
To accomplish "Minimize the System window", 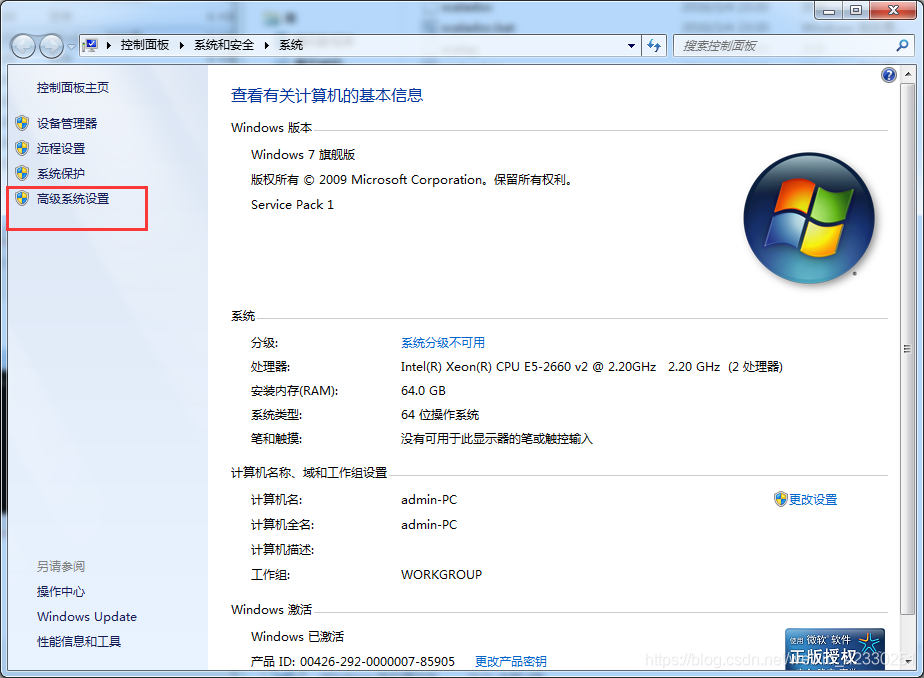I will pos(829,10).
